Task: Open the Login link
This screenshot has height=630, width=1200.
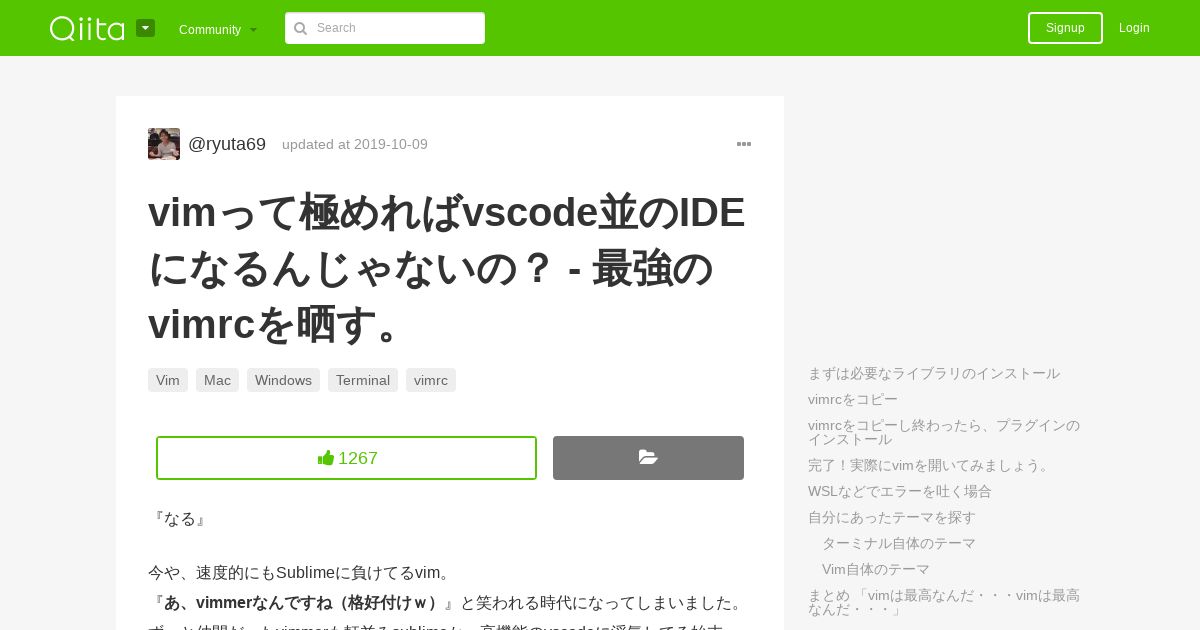Action: coord(1134,28)
